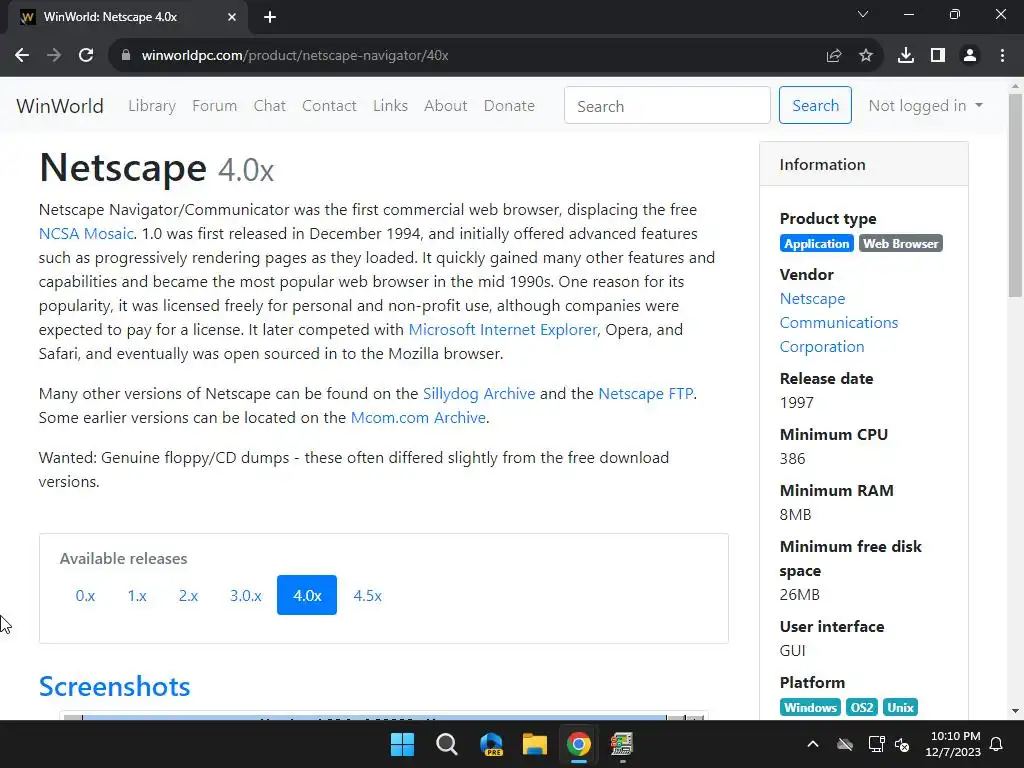1024x768 pixels.
Task: Open the Library nav item
Action: click(x=152, y=106)
